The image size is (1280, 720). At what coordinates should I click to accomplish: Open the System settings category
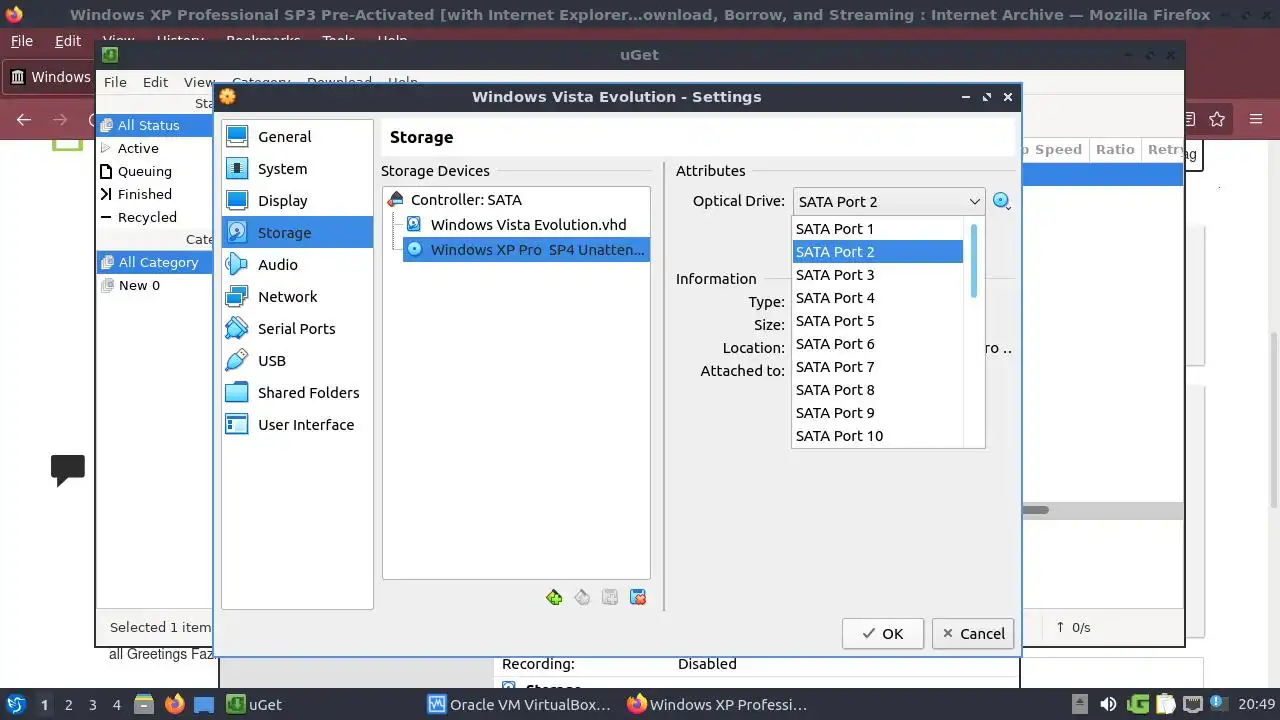click(297, 169)
